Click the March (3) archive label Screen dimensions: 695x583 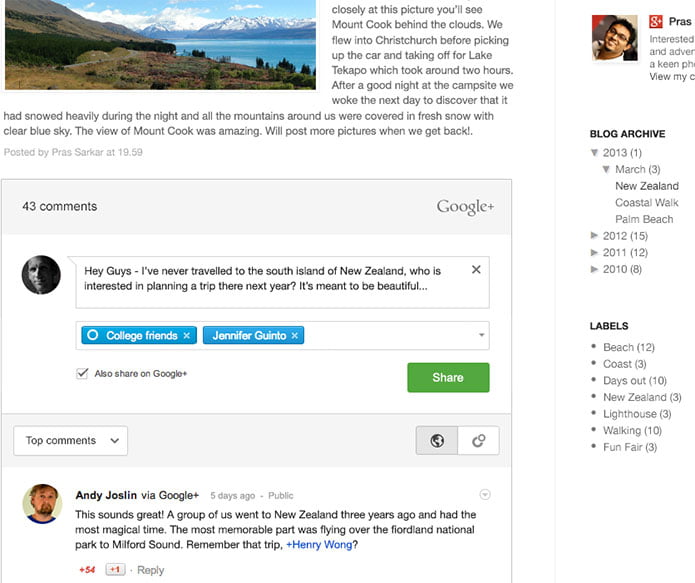coord(637,169)
